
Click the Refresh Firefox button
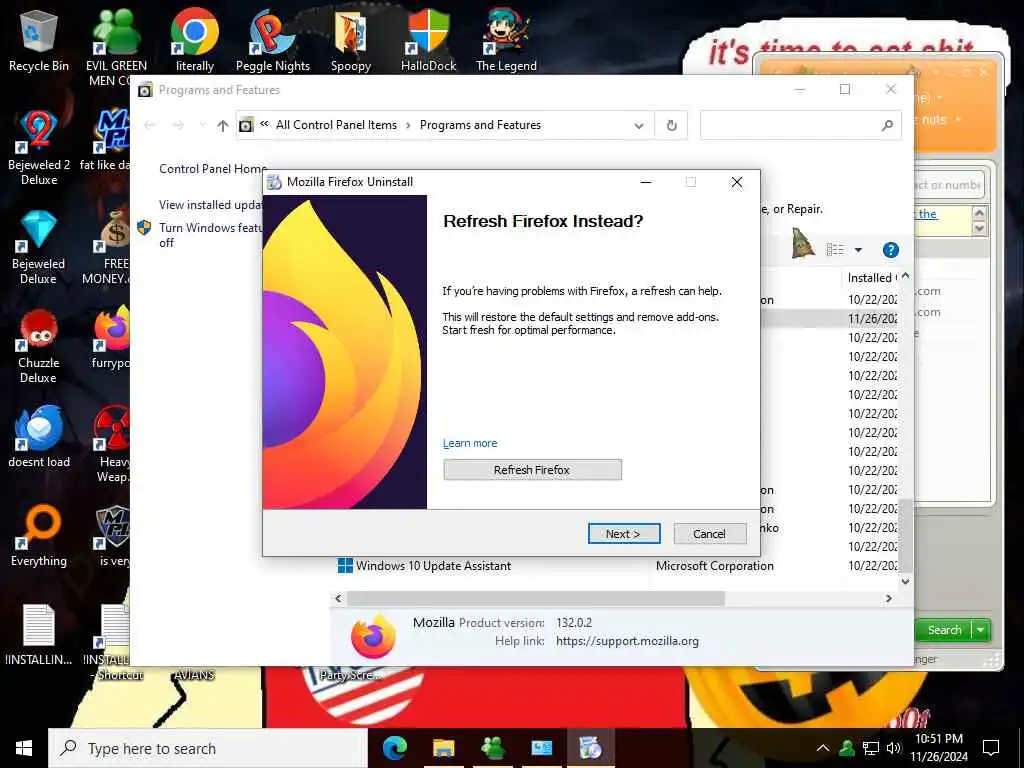[532, 470]
